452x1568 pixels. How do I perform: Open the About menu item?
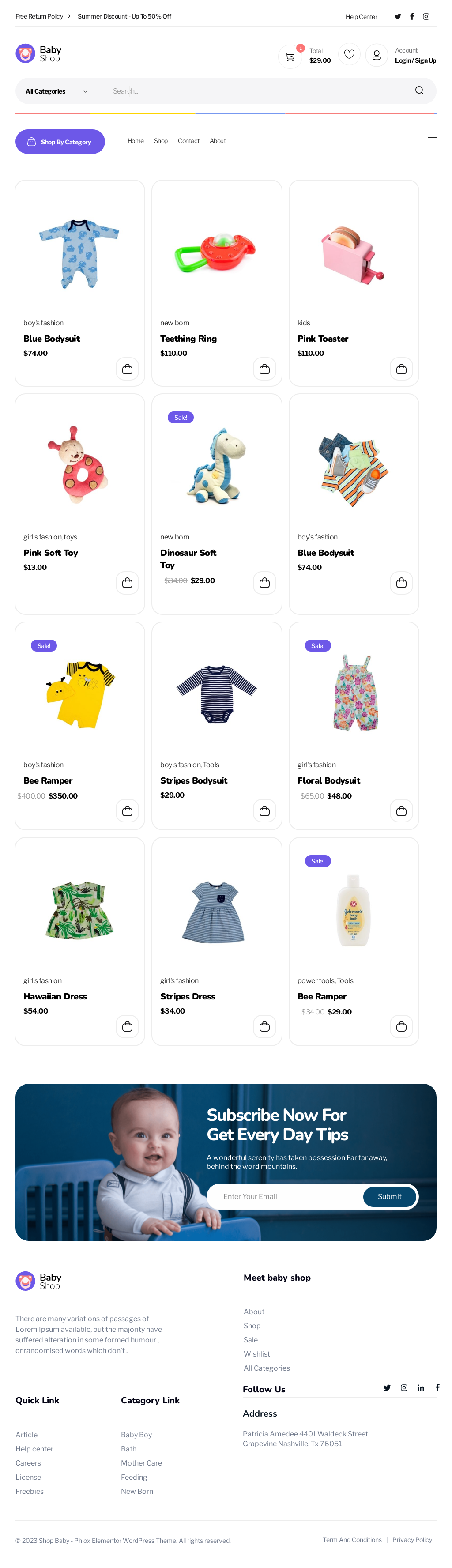218,141
